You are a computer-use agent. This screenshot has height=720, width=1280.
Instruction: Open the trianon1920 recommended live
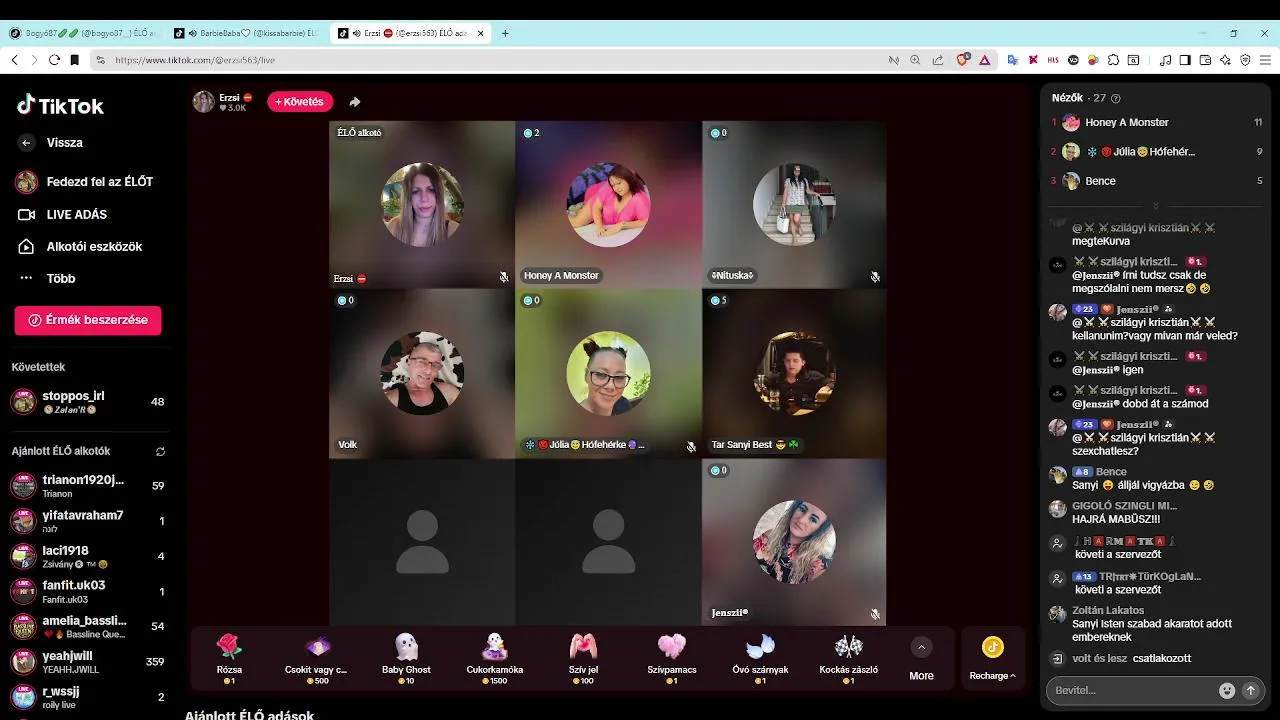coord(88,486)
